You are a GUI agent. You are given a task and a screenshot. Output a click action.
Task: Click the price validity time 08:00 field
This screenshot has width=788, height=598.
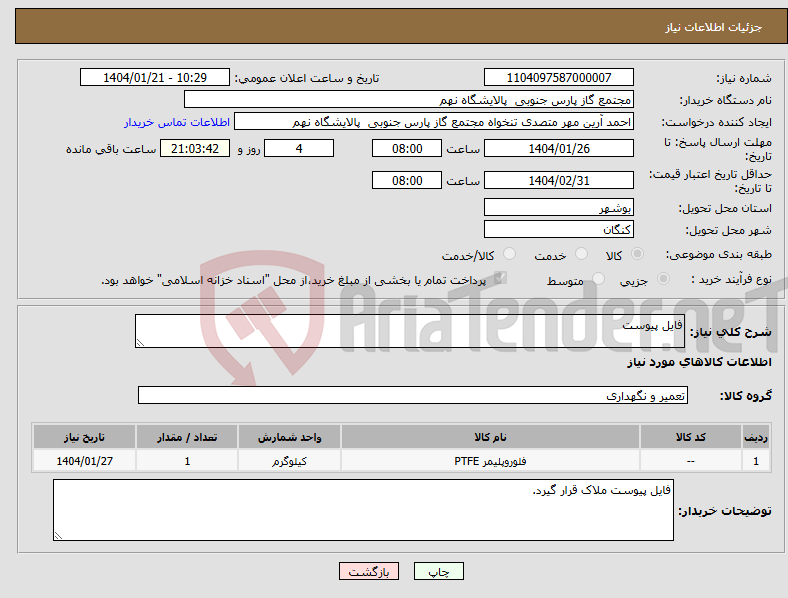pyautogui.click(x=407, y=180)
